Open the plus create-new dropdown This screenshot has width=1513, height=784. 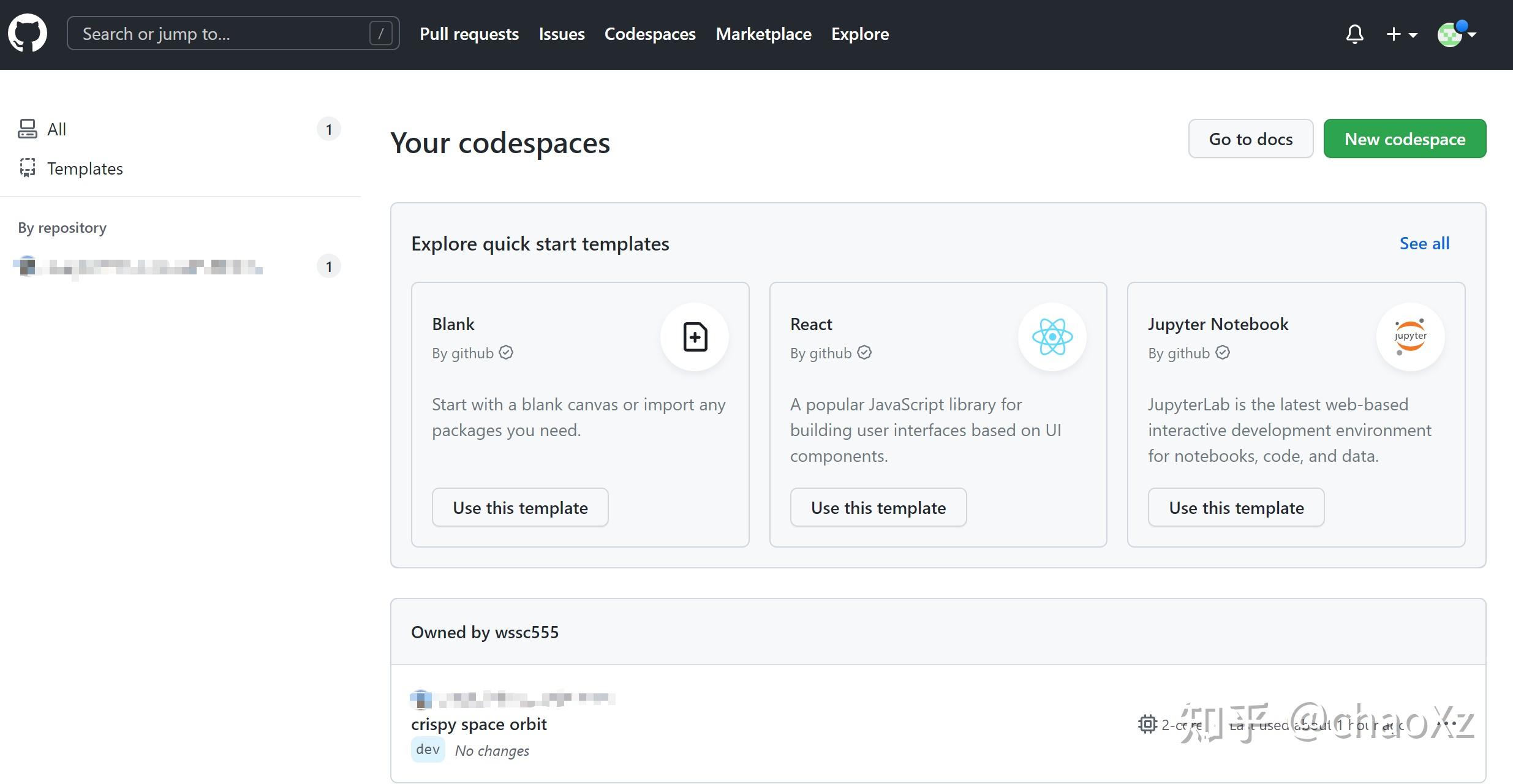(x=1400, y=34)
